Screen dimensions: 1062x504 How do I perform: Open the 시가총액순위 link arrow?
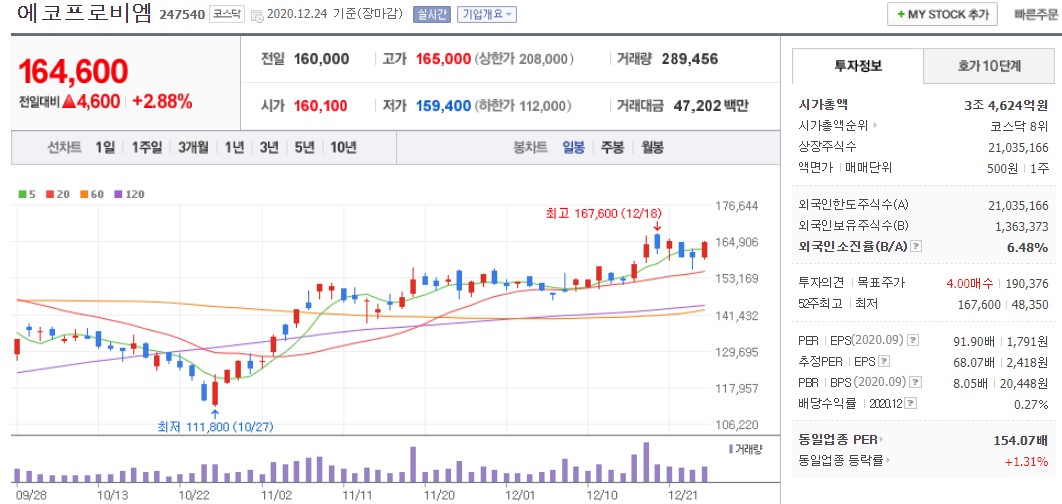[874, 125]
